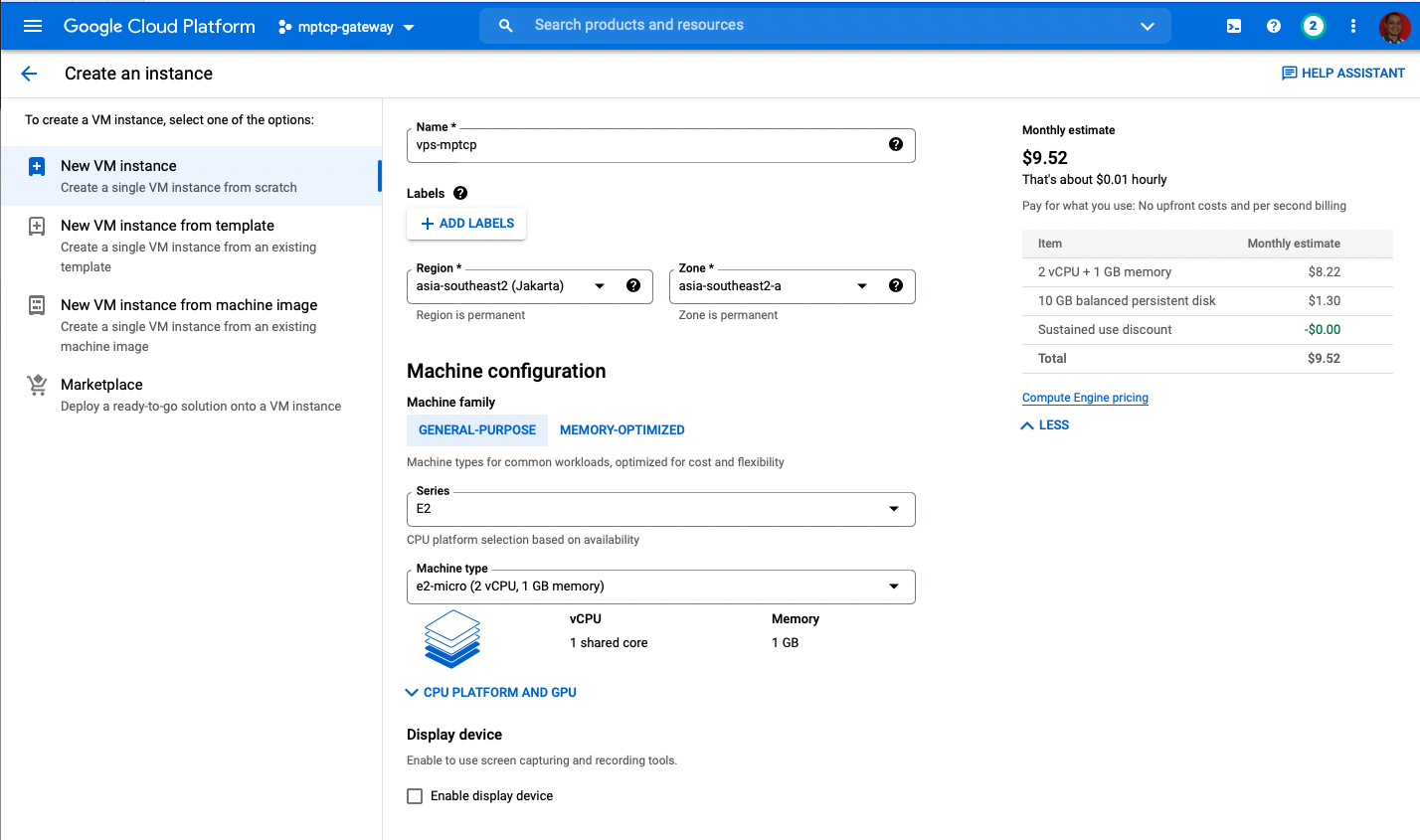This screenshot has height=840, width=1420.
Task: Click That's about $0.01 hourly text
Action: (x=1095, y=180)
